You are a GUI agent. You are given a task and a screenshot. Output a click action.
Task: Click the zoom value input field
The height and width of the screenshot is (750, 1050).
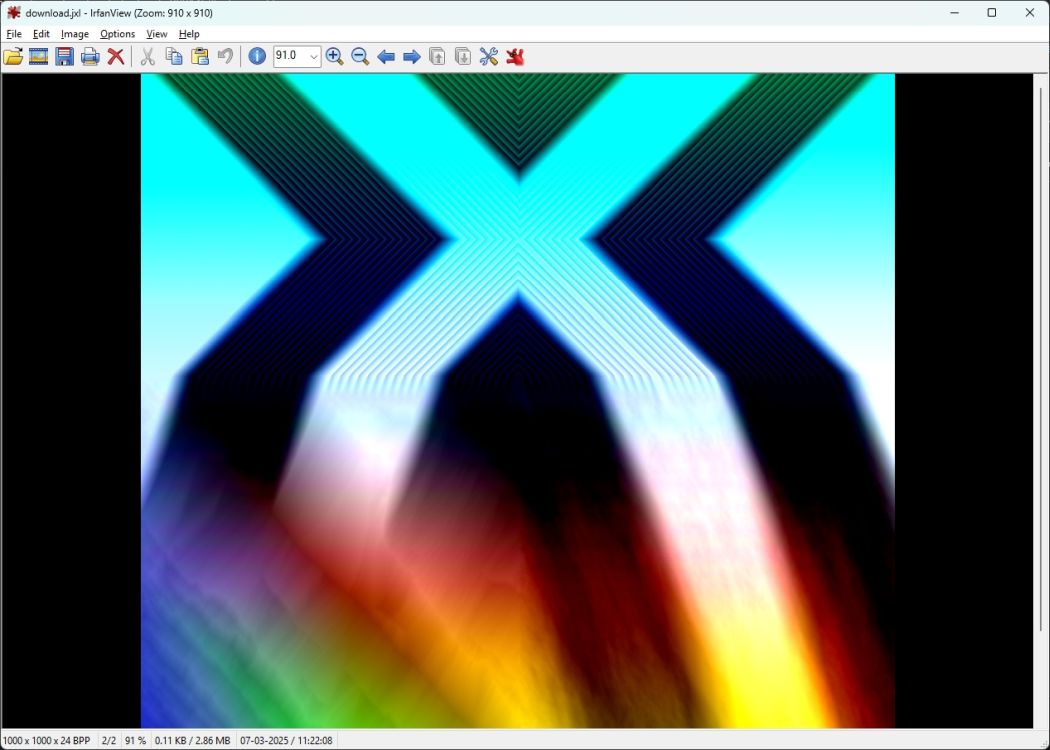coord(290,57)
